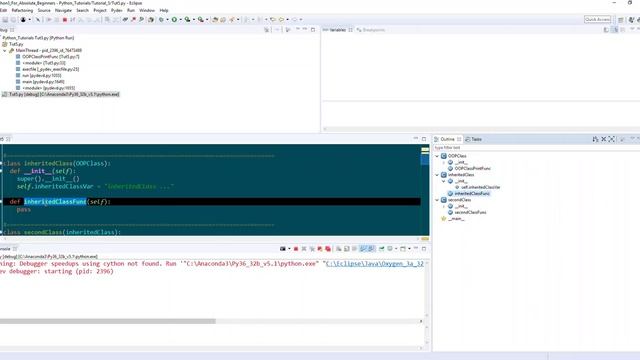Image resolution: width=640 pixels, height=360 pixels.
Task: Switch to the Variables tab
Action: [x=337, y=30]
